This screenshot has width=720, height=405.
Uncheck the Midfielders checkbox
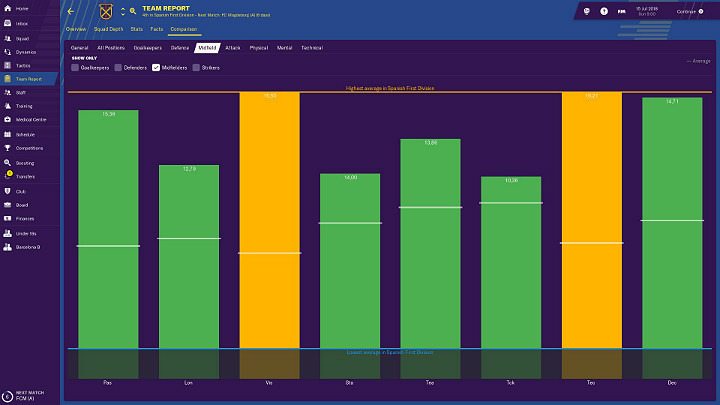[156, 68]
